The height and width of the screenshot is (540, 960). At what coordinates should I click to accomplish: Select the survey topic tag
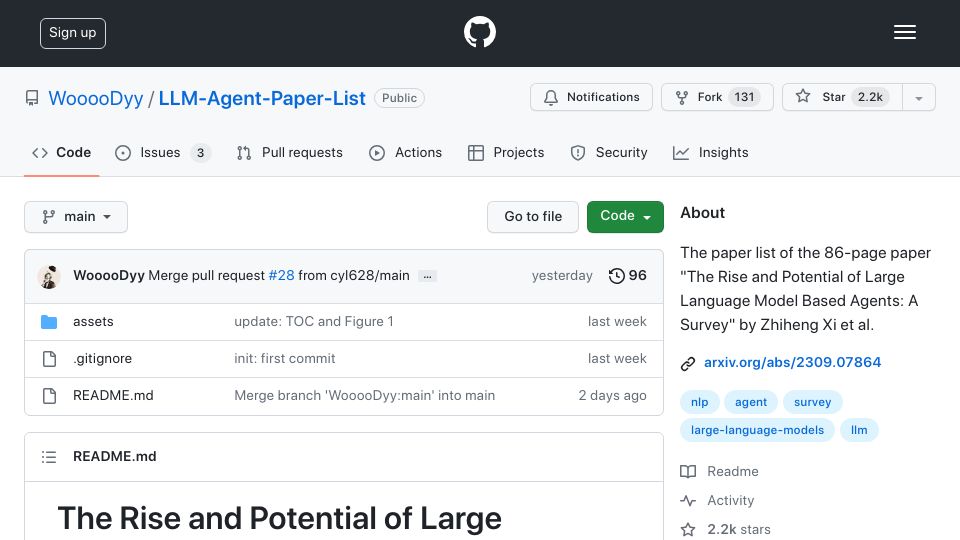[812, 402]
